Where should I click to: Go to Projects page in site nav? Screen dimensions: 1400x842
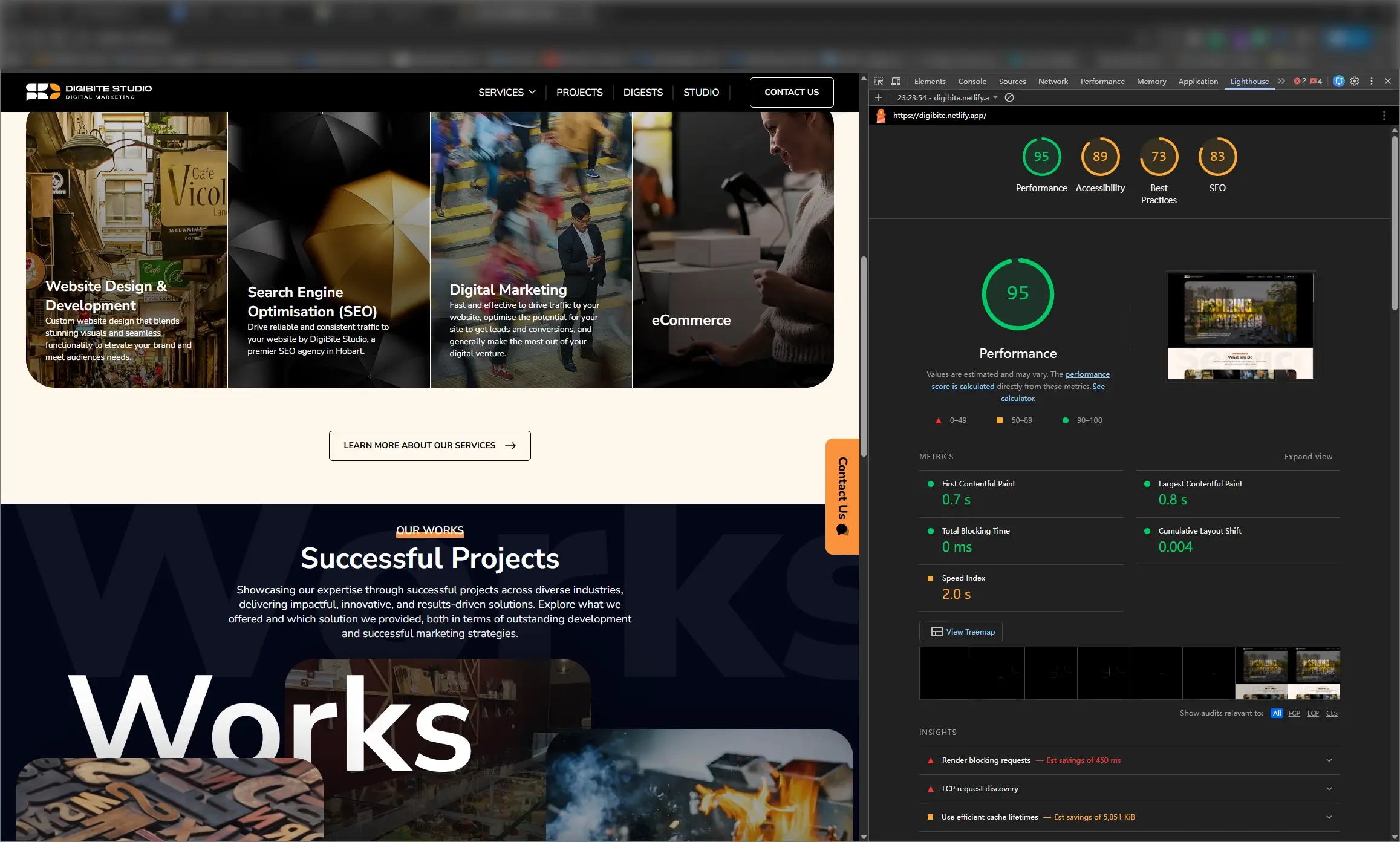click(x=579, y=92)
